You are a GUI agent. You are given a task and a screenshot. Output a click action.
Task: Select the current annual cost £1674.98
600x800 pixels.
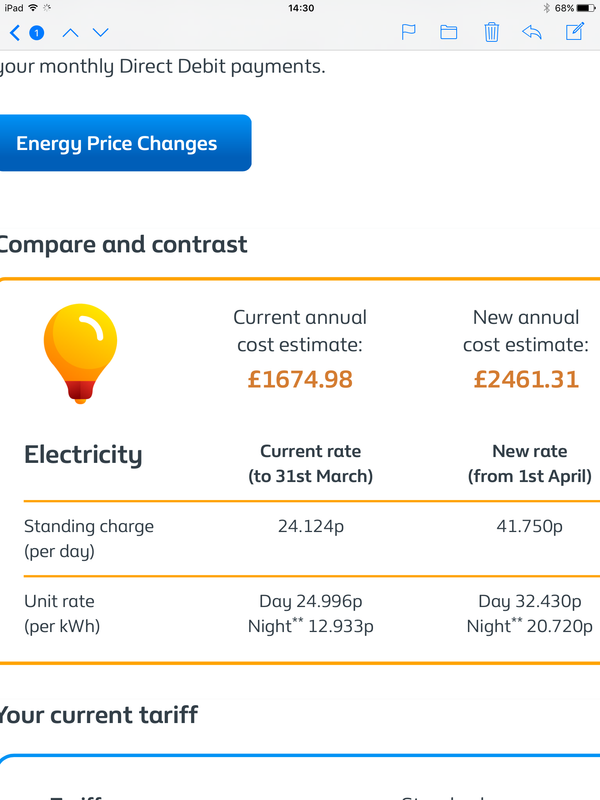(300, 379)
